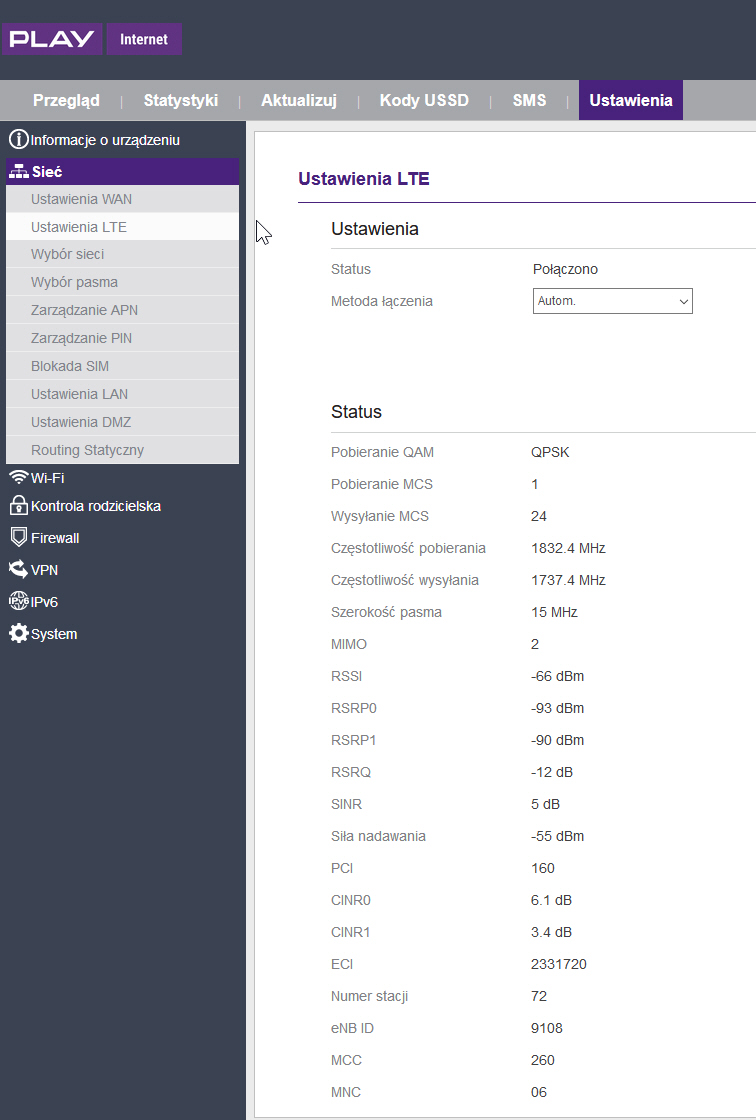Open Routing Statyczny page
The width and height of the screenshot is (756, 1120).
(x=122, y=450)
